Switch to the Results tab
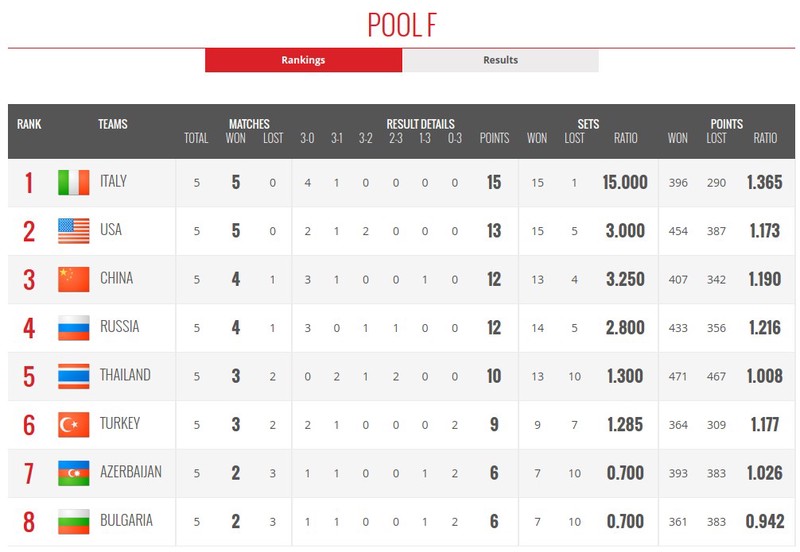800x552 pixels. tap(500, 60)
